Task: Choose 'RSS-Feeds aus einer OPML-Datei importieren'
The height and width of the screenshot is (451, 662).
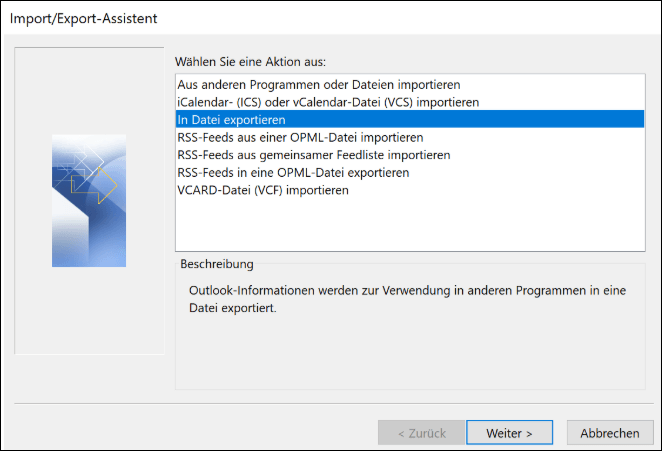Action: [410, 137]
